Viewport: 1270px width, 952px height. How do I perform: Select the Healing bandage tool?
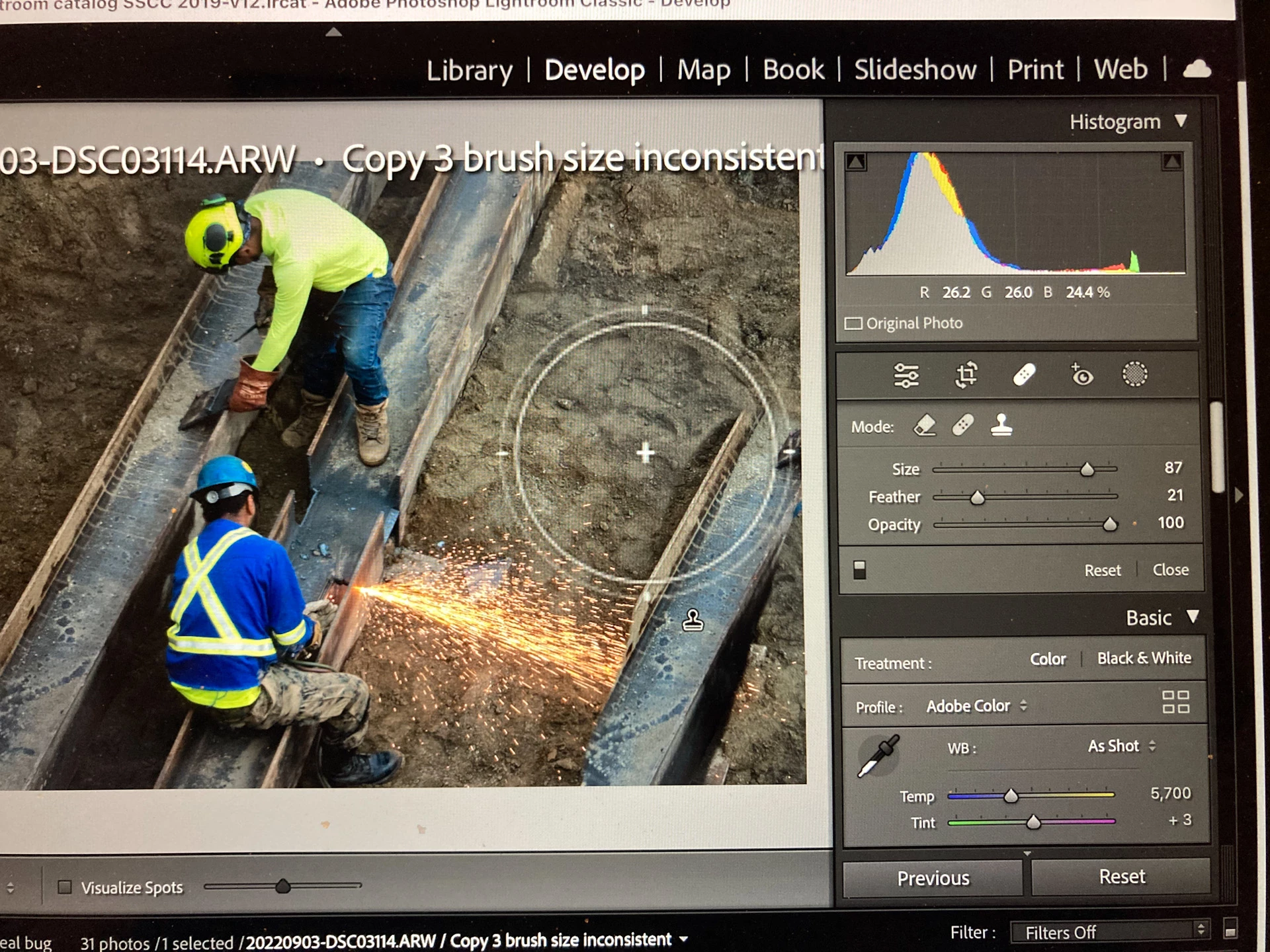click(x=1024, y=375)
